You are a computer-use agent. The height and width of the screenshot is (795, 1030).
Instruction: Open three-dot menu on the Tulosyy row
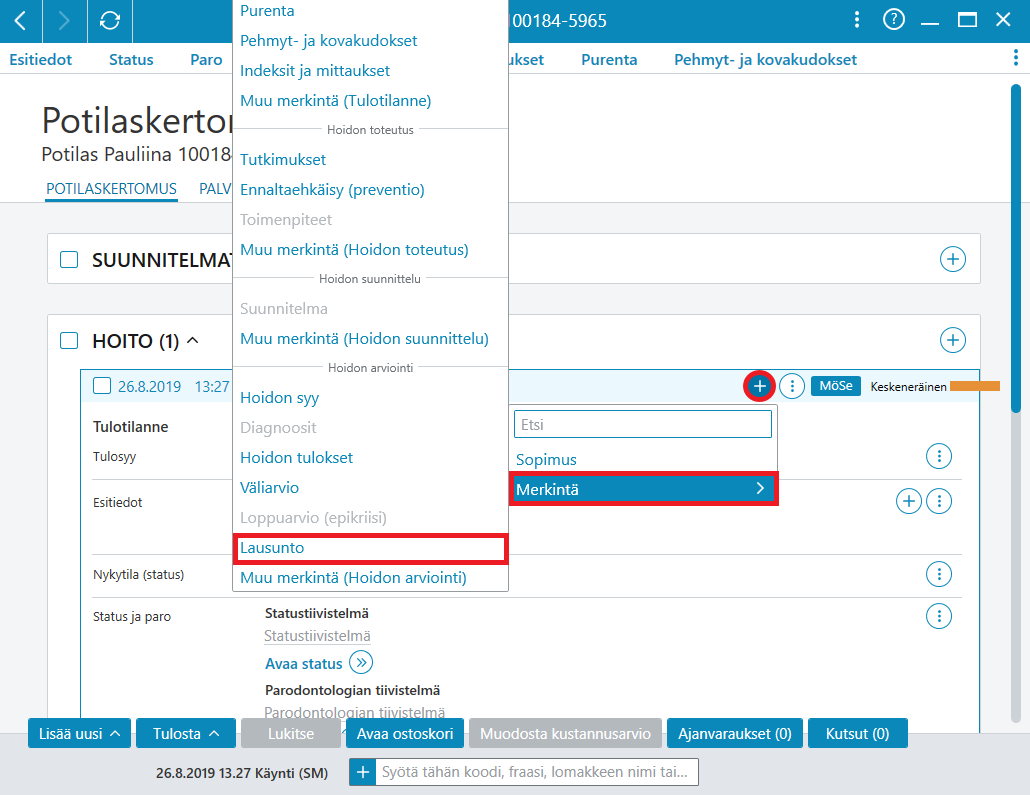tap(939, 456)
